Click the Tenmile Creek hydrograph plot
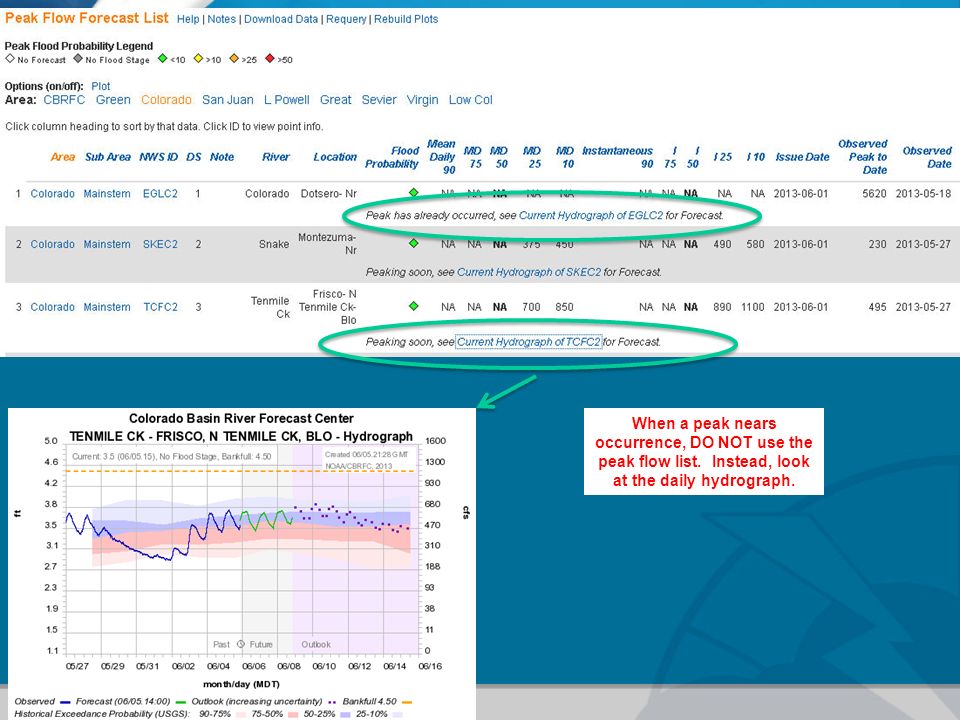This screenshot has width=960, height=720. [x=242, y=563]
